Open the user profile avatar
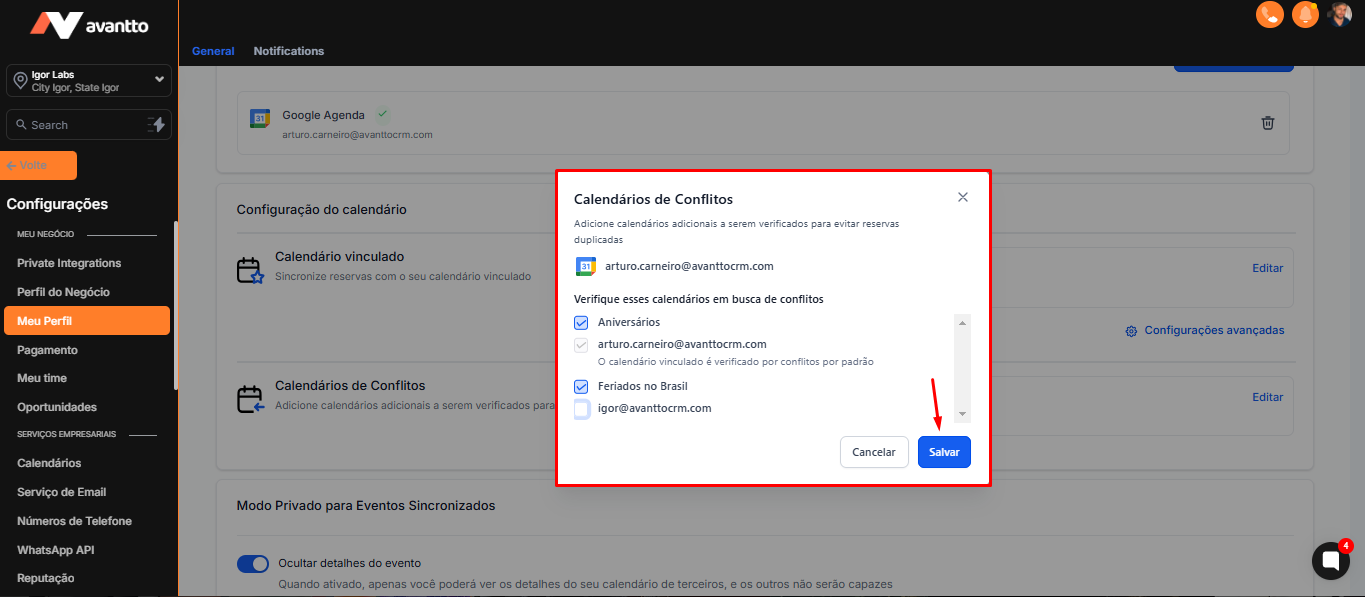This screenshot has width=1365, height=597. tap(1339, 14)
